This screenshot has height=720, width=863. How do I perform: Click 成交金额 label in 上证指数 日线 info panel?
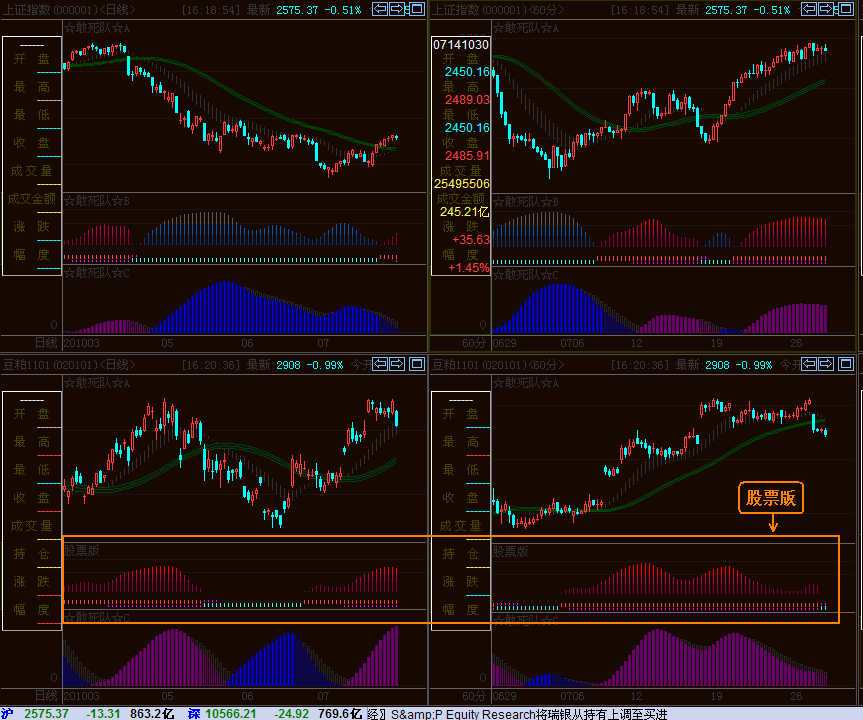click(x=31, y=199)
